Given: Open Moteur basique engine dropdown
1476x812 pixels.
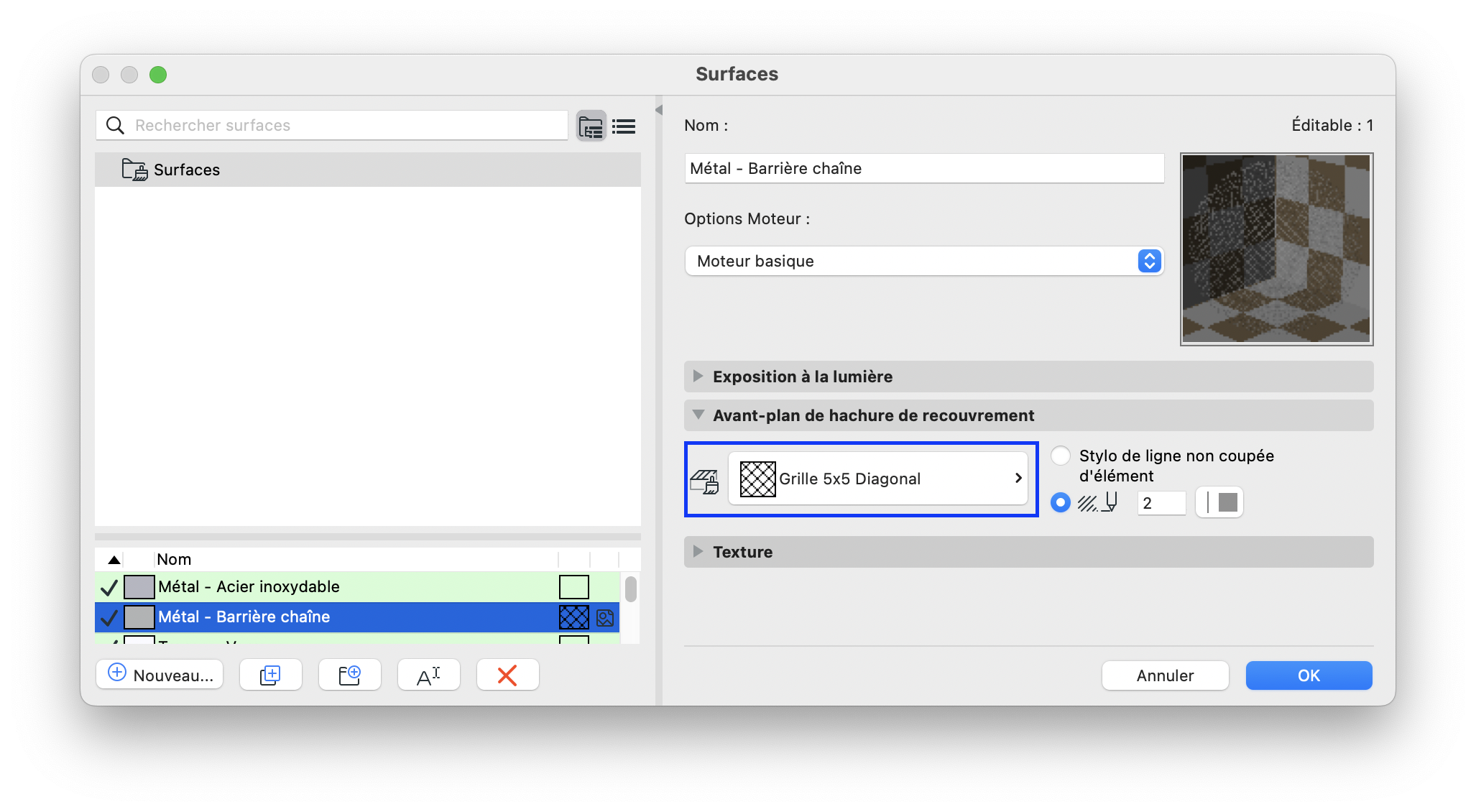Looking at the screenshot, I should (x=924, y=261).
